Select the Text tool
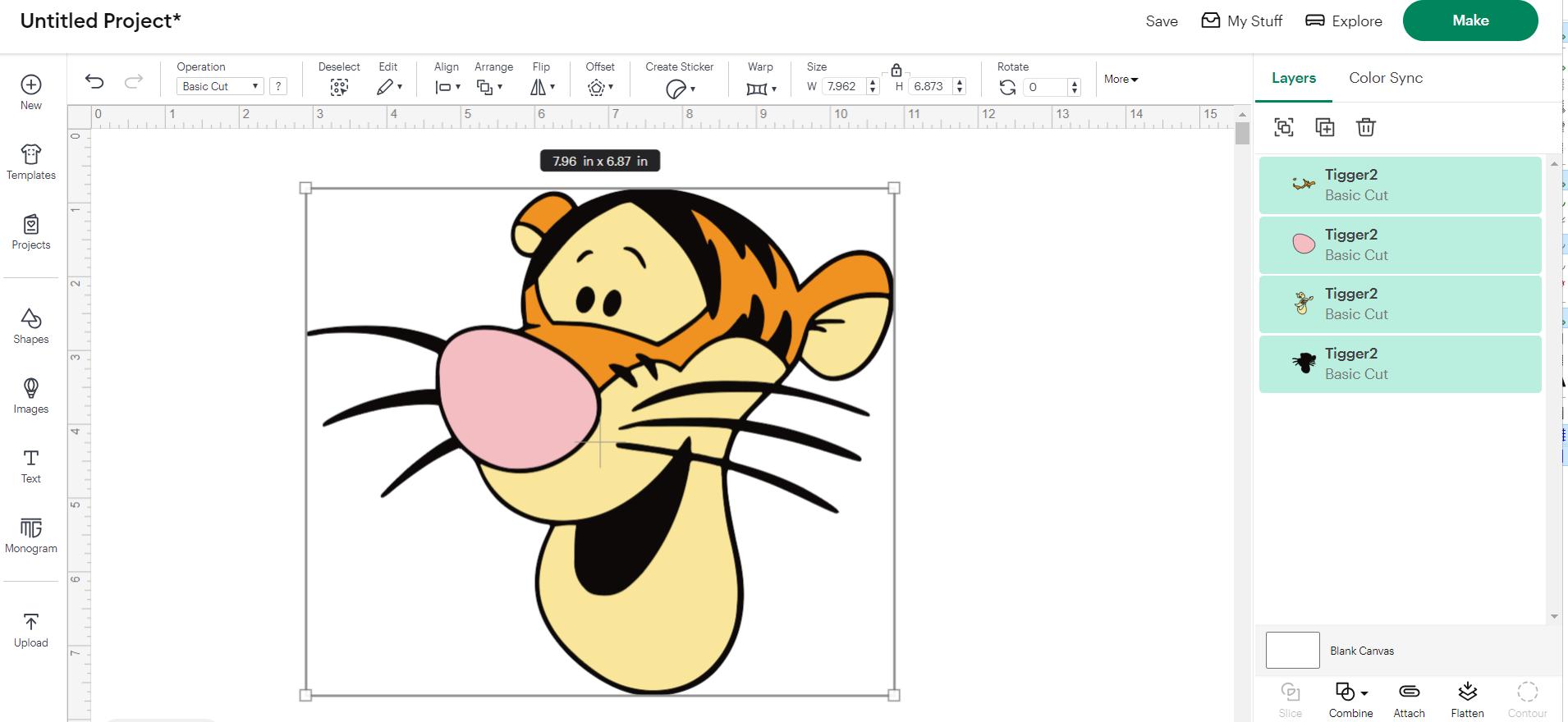This screenshot has width=1568, height=722. (x=31, y=458)
